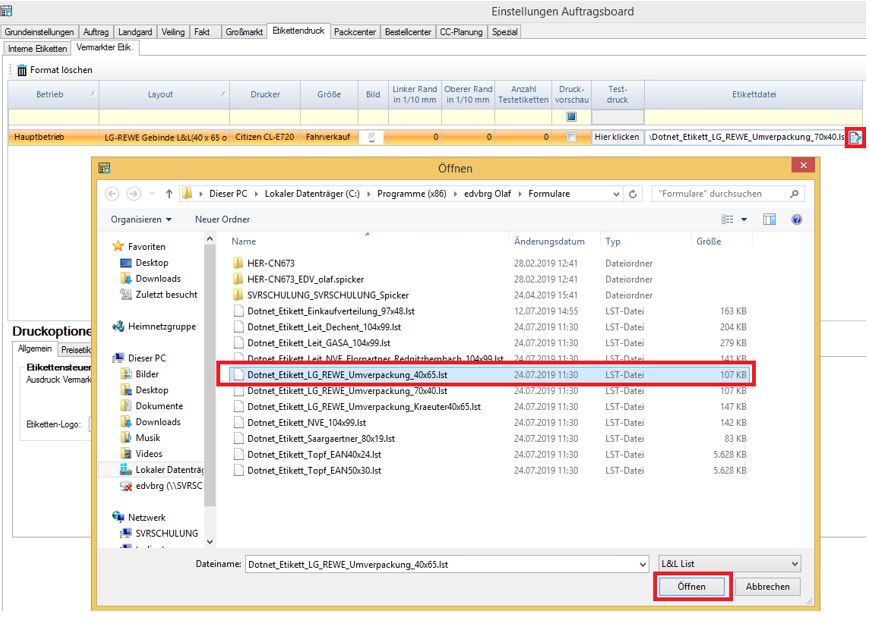Click the browse icon beside Etikettdatei path
The width and height of the screenshot is (869, 621).
[x=855, y=137]
